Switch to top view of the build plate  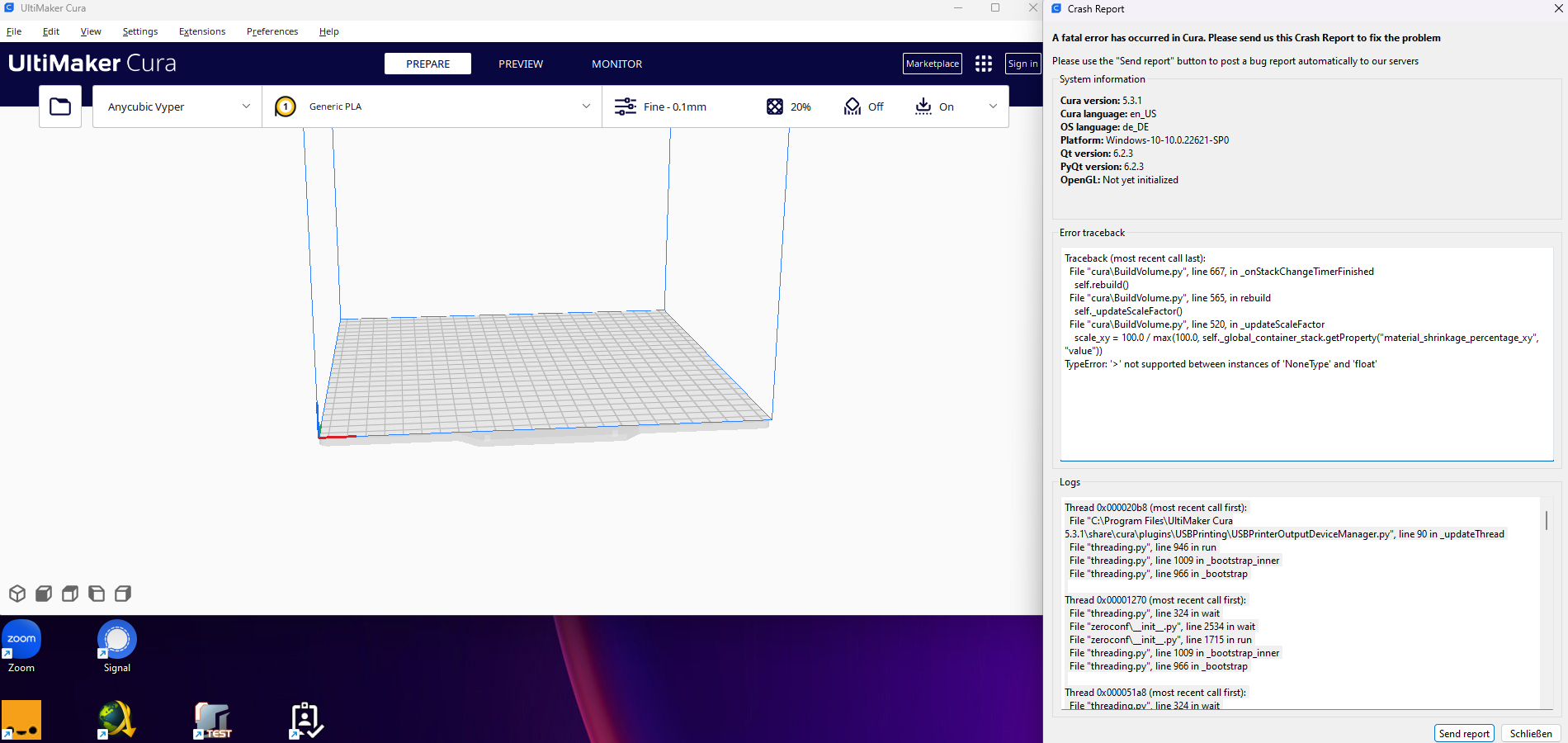click(70, 594)
